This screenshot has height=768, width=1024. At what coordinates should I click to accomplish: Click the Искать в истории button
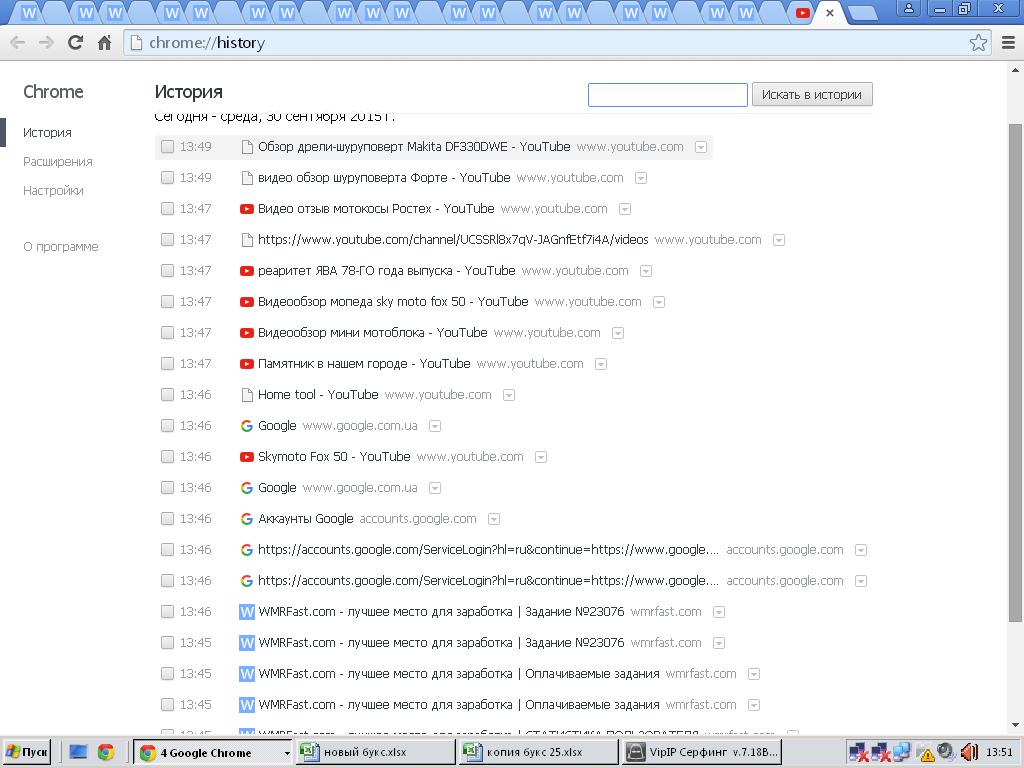pos(812,95)
